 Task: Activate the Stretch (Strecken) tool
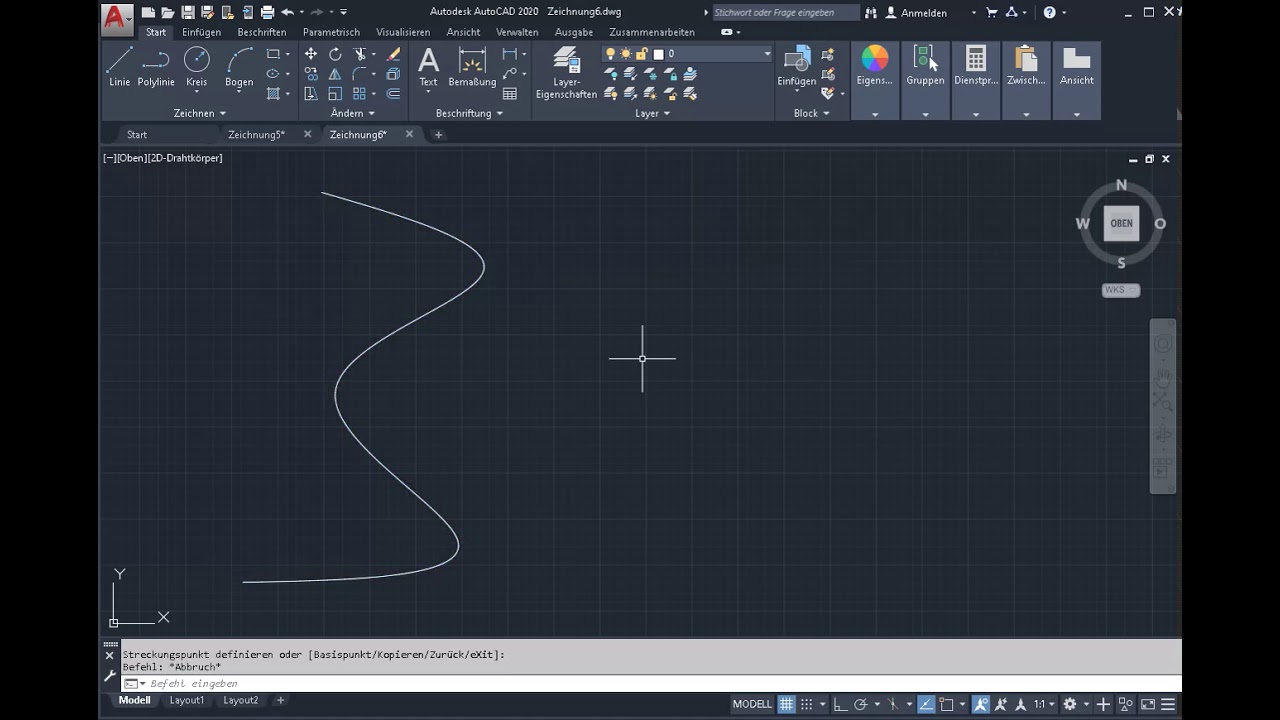point(311,94)
